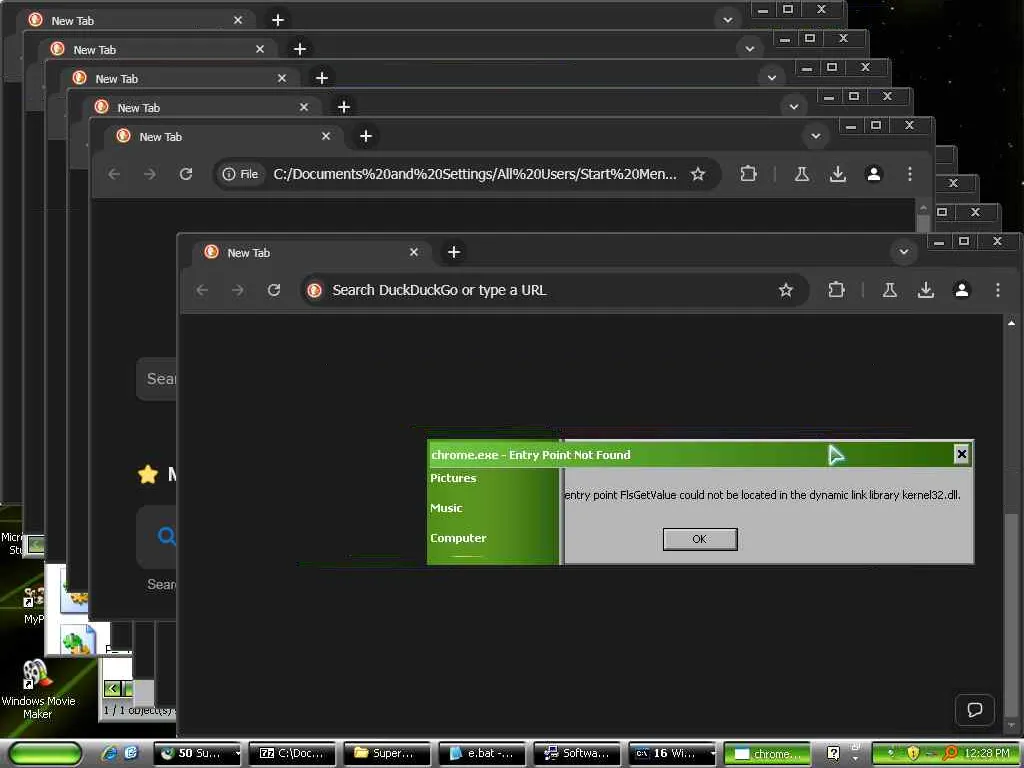The image size is (1024, 768).
Task: Select New Tab tab in rearmost window
Action: pyautogui.click(x=135, y=20)
